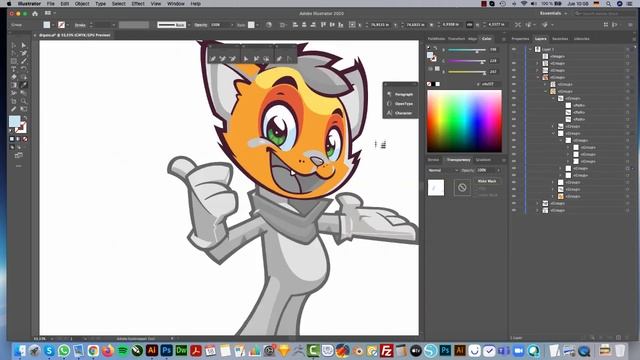
Task: Click Swap Fill and Stroke arrow
Action: click(25, 118)
